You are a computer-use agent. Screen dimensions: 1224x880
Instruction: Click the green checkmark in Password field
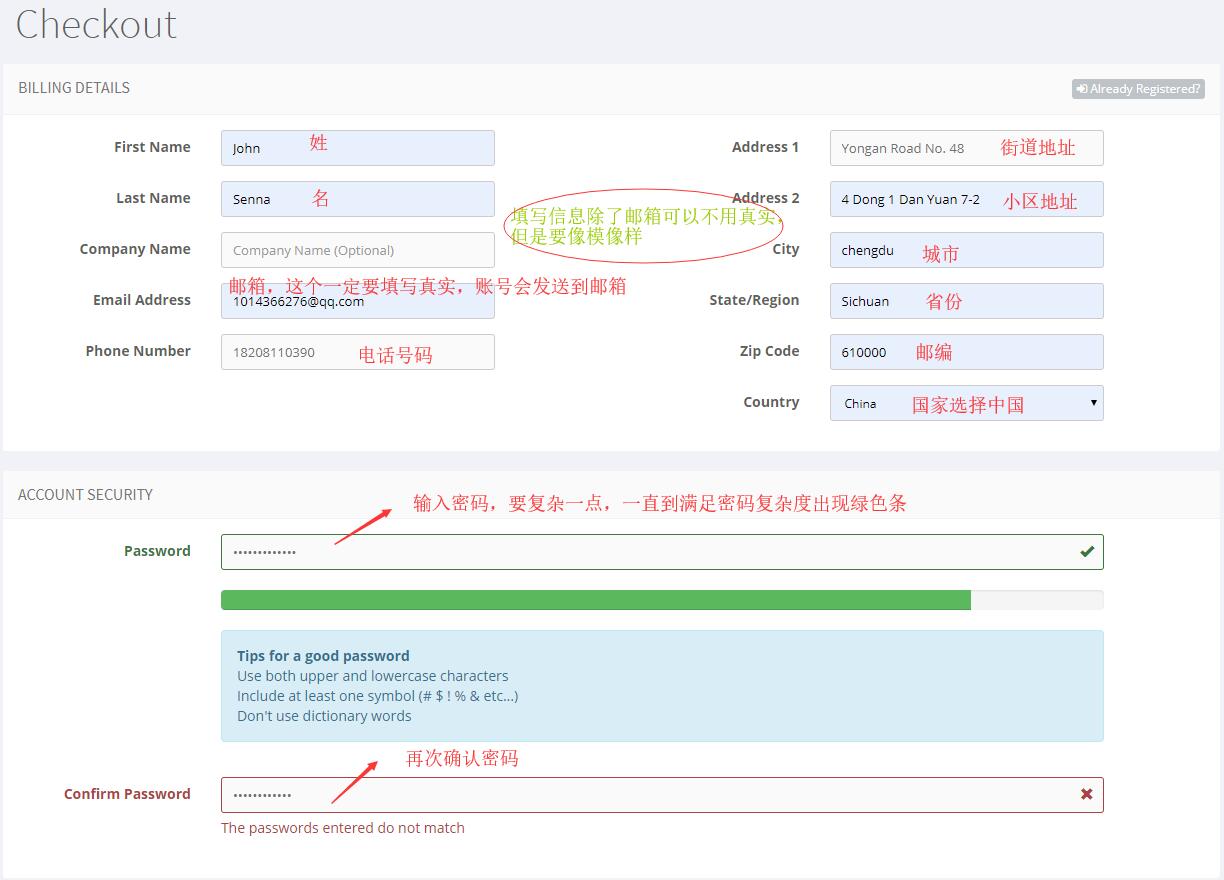(x=1086, y=551)
